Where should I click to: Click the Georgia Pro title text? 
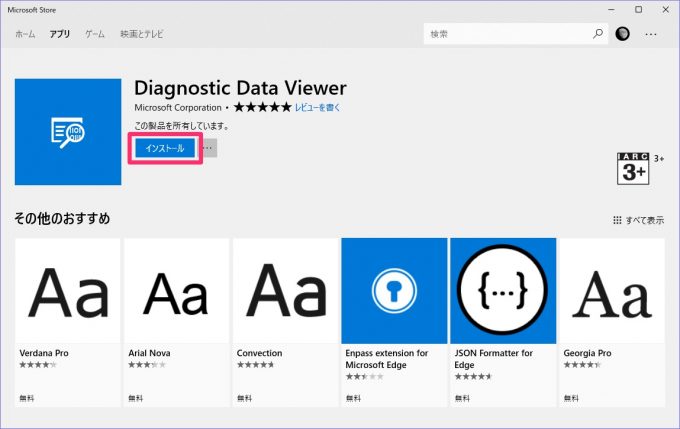[587, 353]
